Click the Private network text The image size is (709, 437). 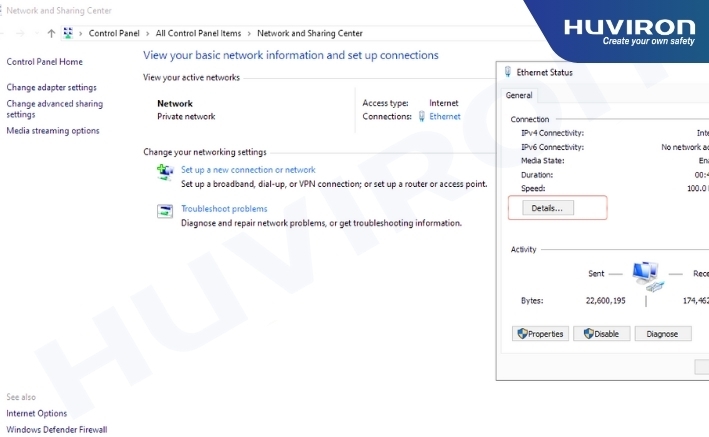click(186, 116)
